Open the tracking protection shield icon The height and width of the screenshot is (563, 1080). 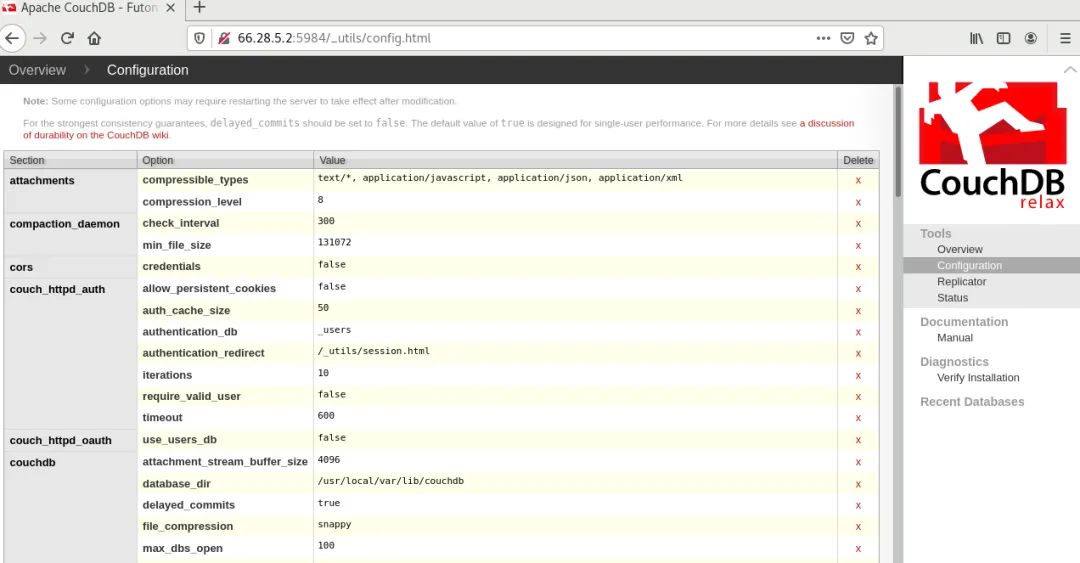200,38
